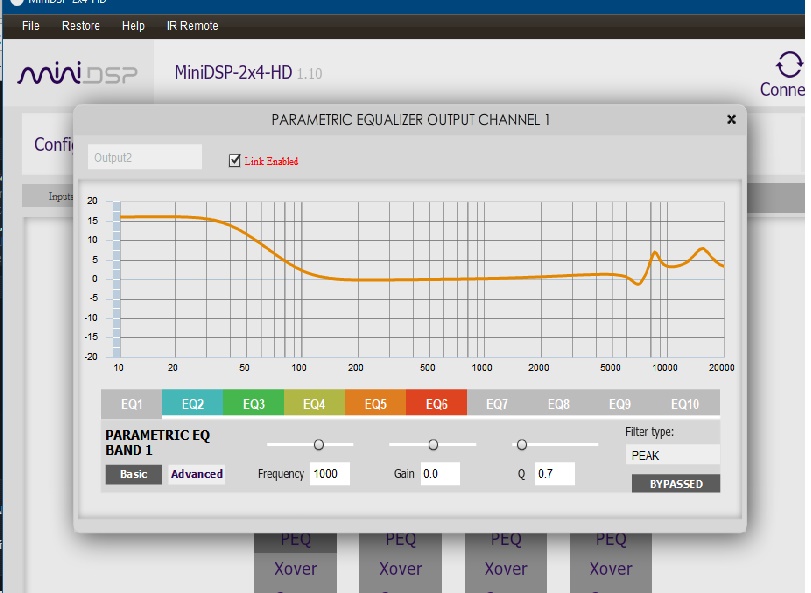Select the EQ9 band tab
Screen dimensions: 811x593
[x=620, y=404]
